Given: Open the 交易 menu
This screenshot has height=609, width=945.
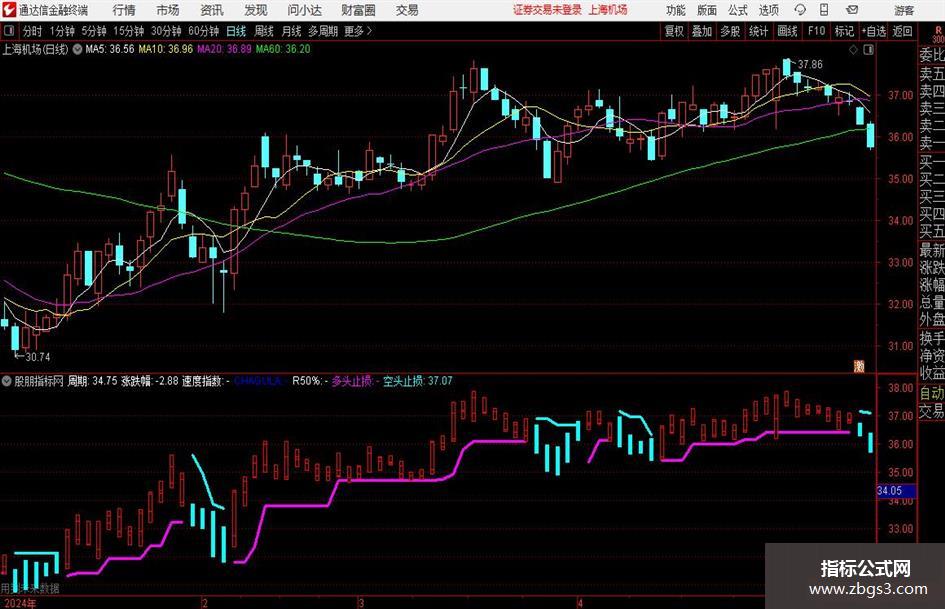Looking at the screenshot, I should click(407, 10).
